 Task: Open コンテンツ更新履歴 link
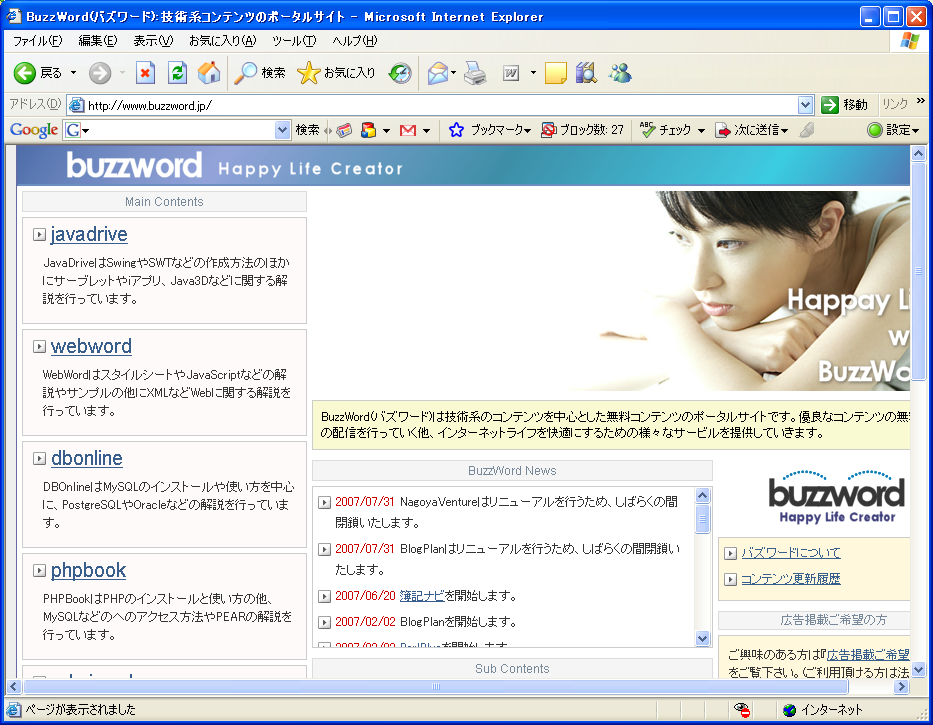tap(791, 579)
